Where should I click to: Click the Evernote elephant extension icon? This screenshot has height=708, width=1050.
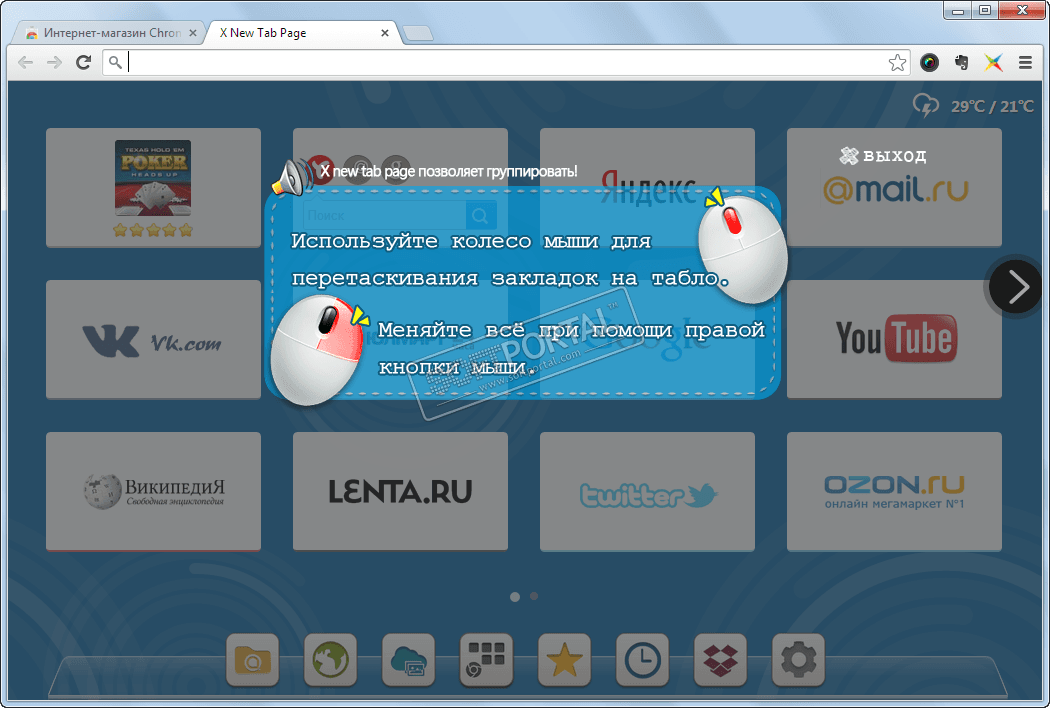pos(962,62)
